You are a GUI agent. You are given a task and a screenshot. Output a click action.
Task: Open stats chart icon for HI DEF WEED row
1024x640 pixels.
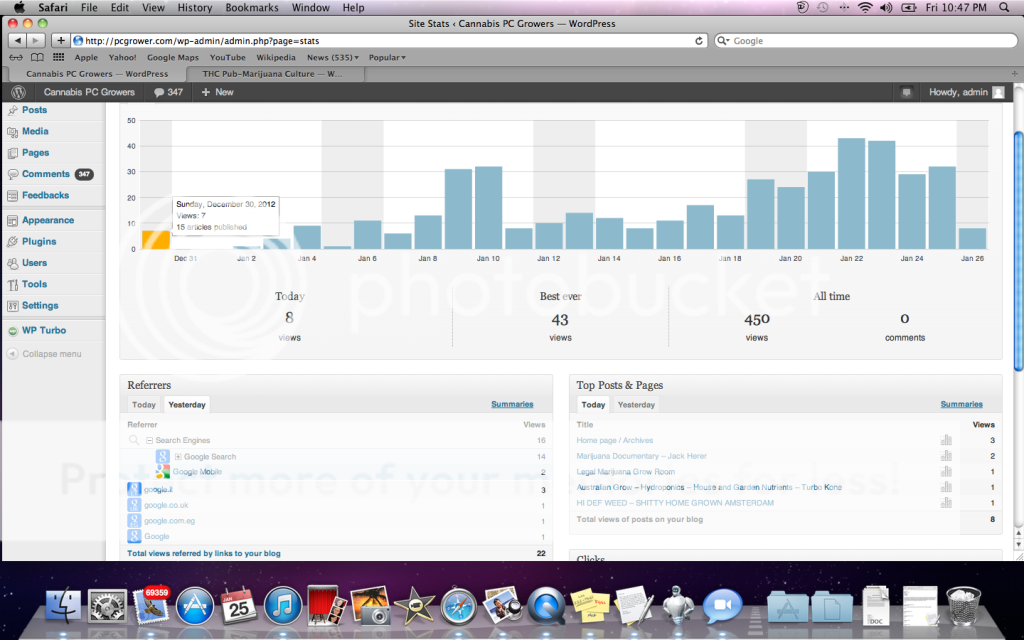(946, 503)
